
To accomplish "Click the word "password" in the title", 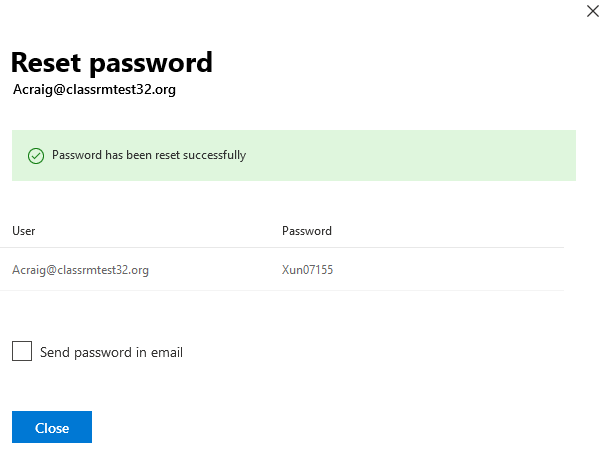I will 151,62.
